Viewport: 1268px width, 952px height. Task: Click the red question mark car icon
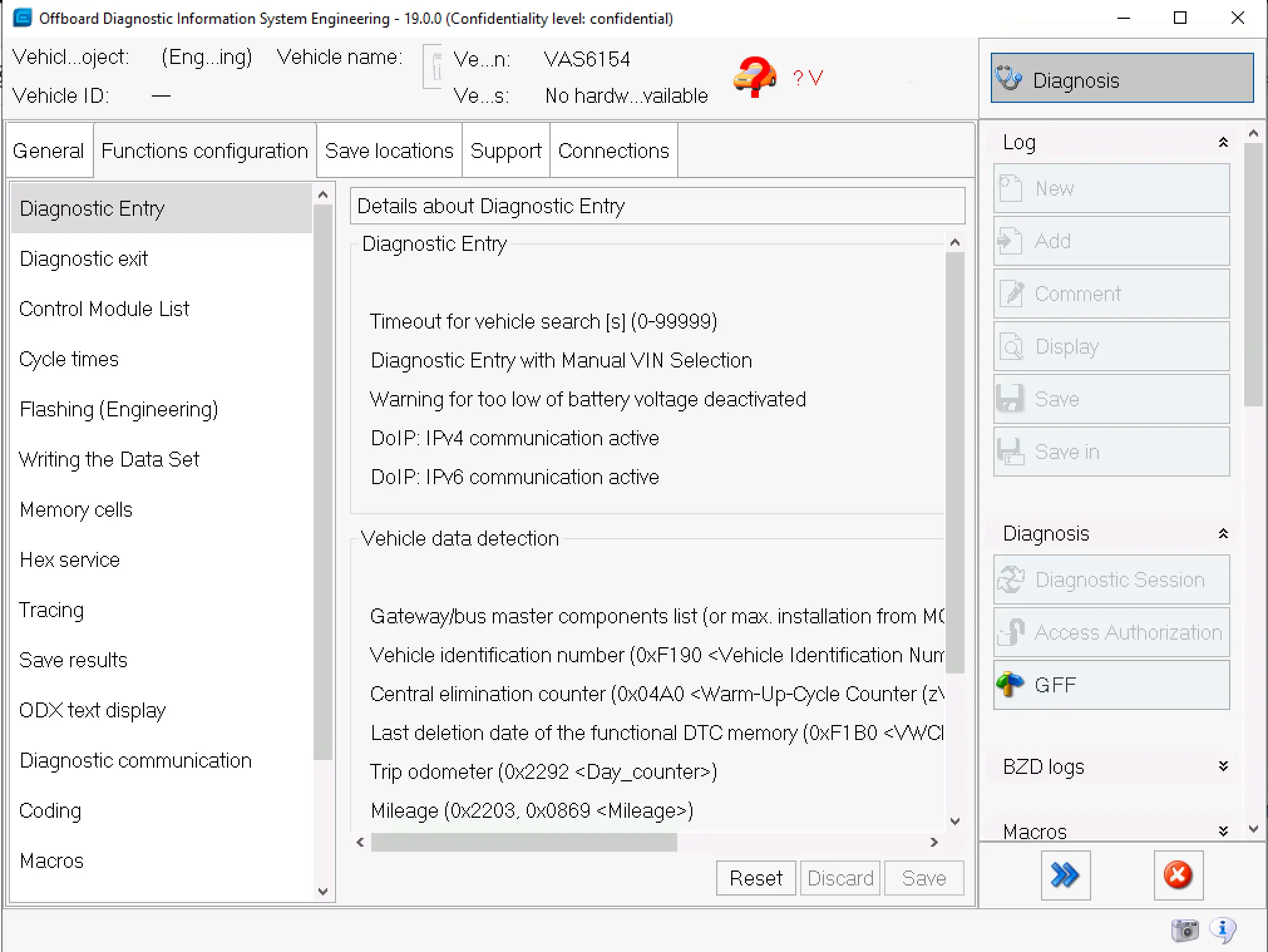coord(755,77)
